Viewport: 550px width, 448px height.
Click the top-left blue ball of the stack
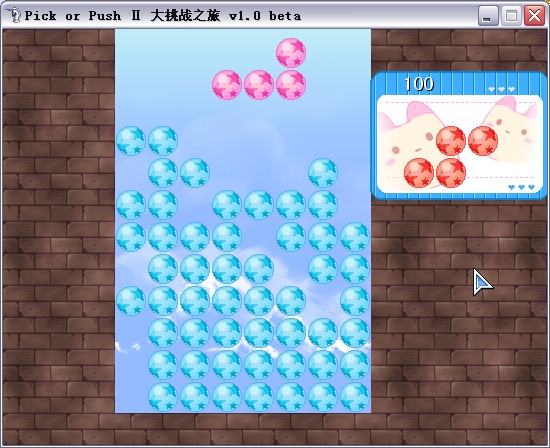[x=131, y=141]
